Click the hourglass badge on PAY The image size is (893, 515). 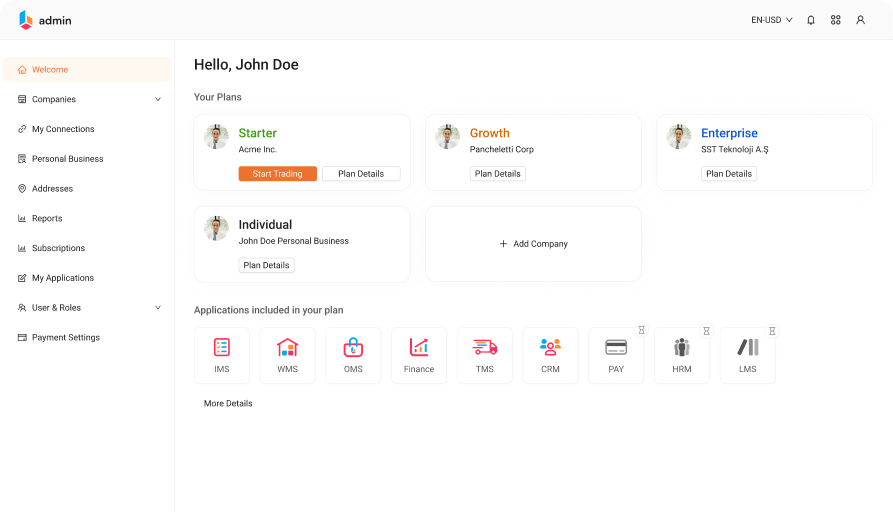point(641,330)
